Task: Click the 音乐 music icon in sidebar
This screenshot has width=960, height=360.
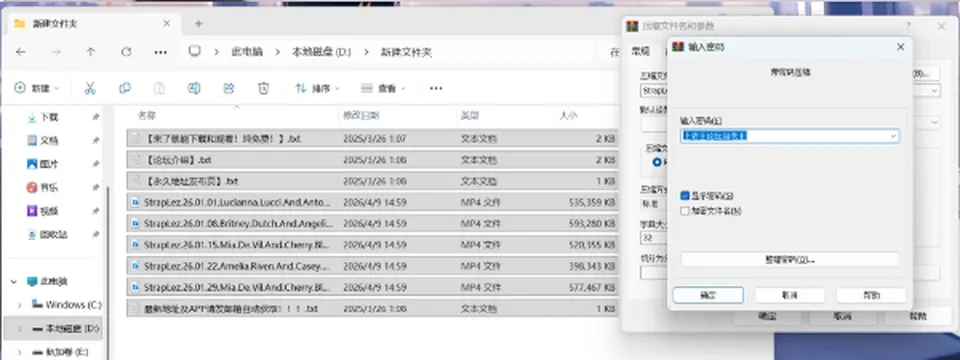Action: coord(32,187)
